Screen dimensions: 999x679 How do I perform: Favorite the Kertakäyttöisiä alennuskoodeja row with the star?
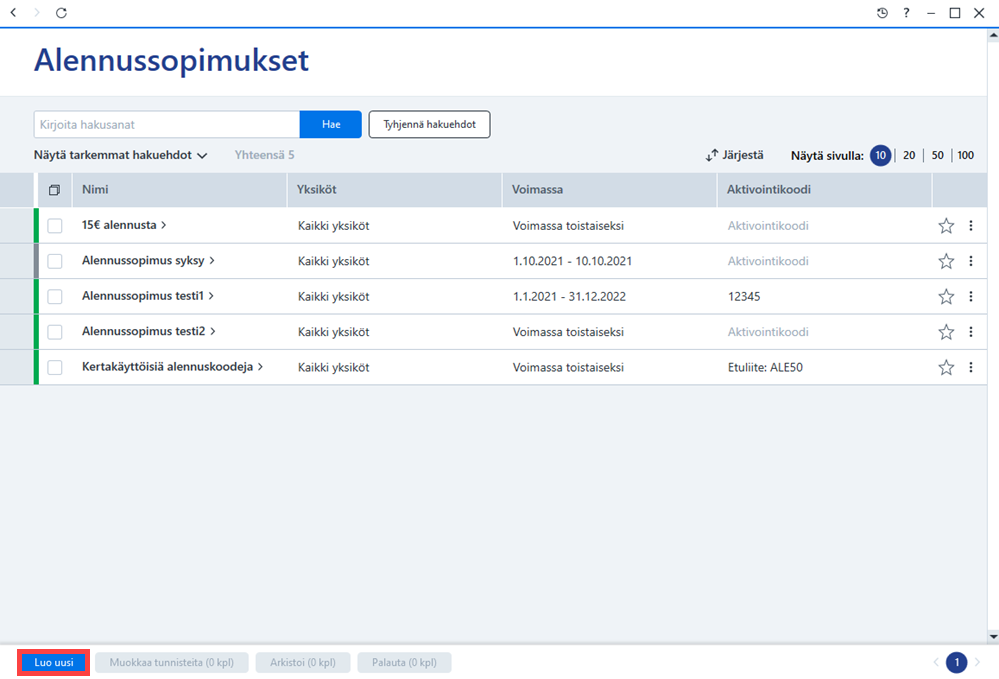click(x=946, y=368)
